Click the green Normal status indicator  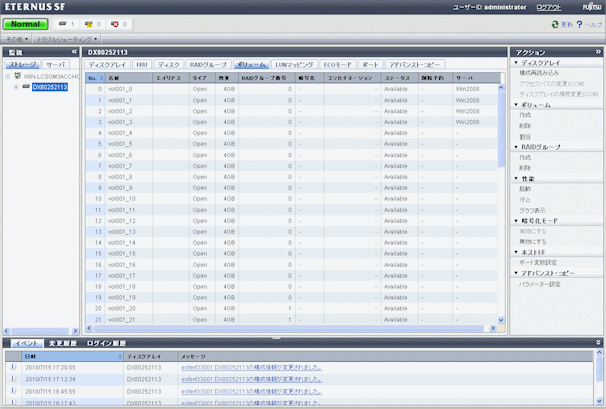[26, 24]
